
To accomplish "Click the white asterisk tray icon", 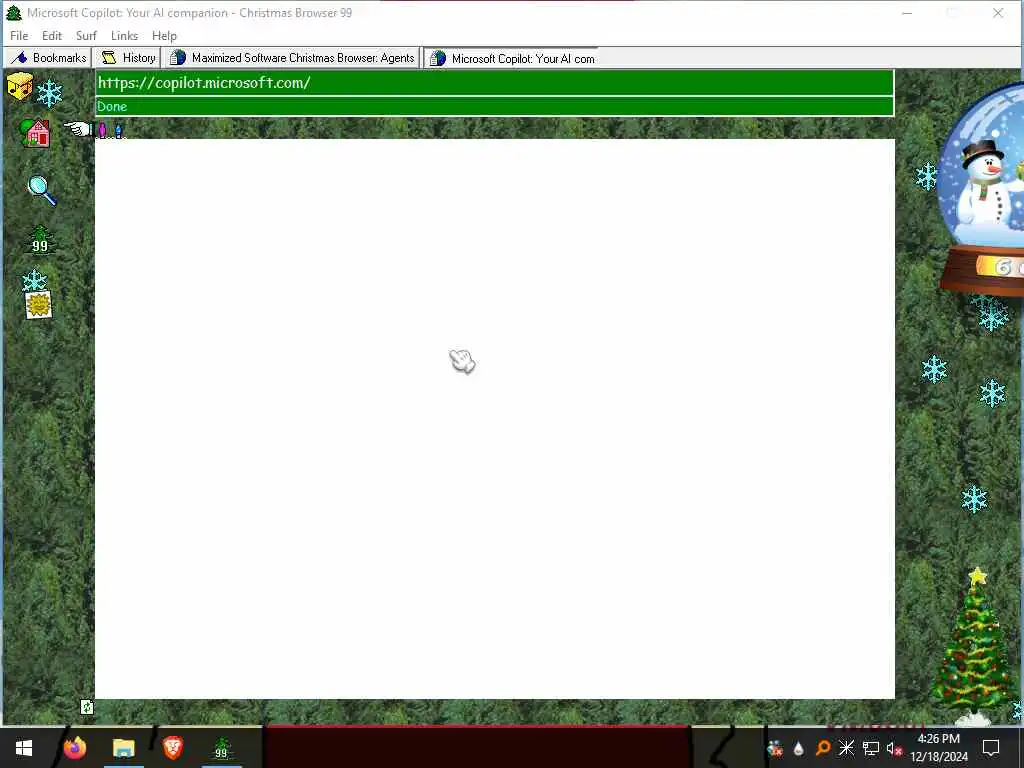I will (846, 748).
